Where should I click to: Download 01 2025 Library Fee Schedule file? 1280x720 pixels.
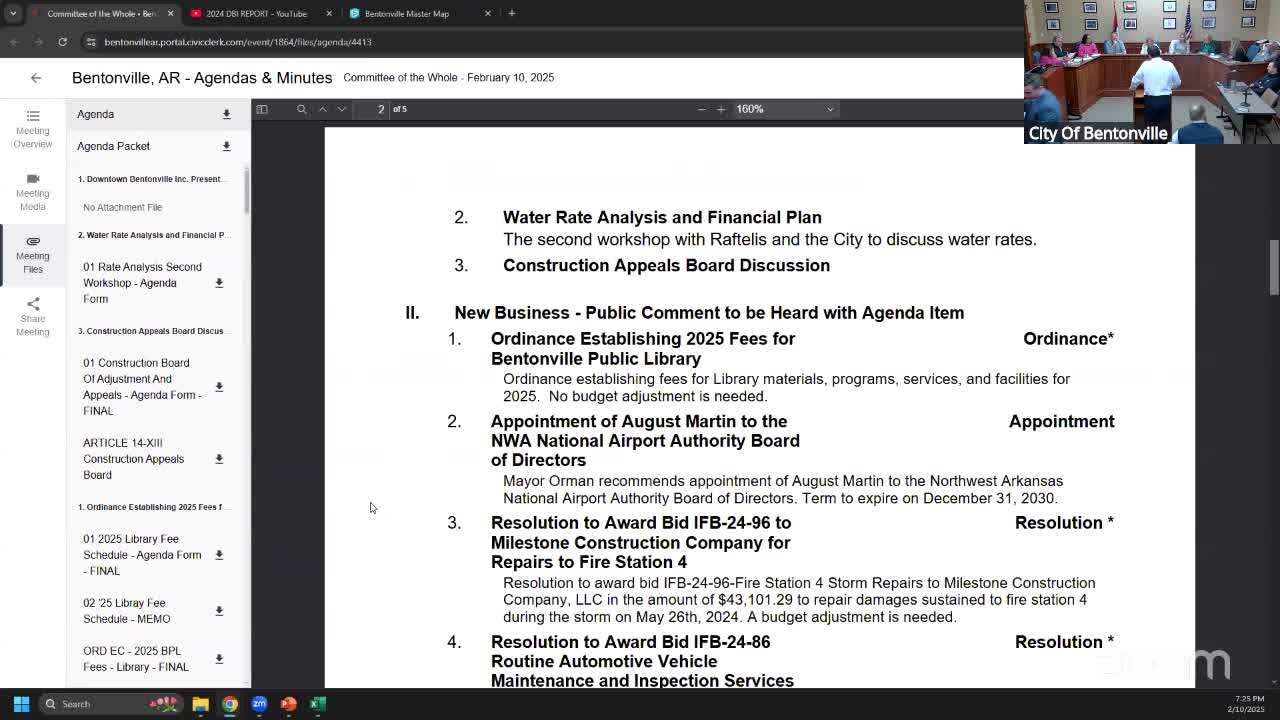[219, 555]
